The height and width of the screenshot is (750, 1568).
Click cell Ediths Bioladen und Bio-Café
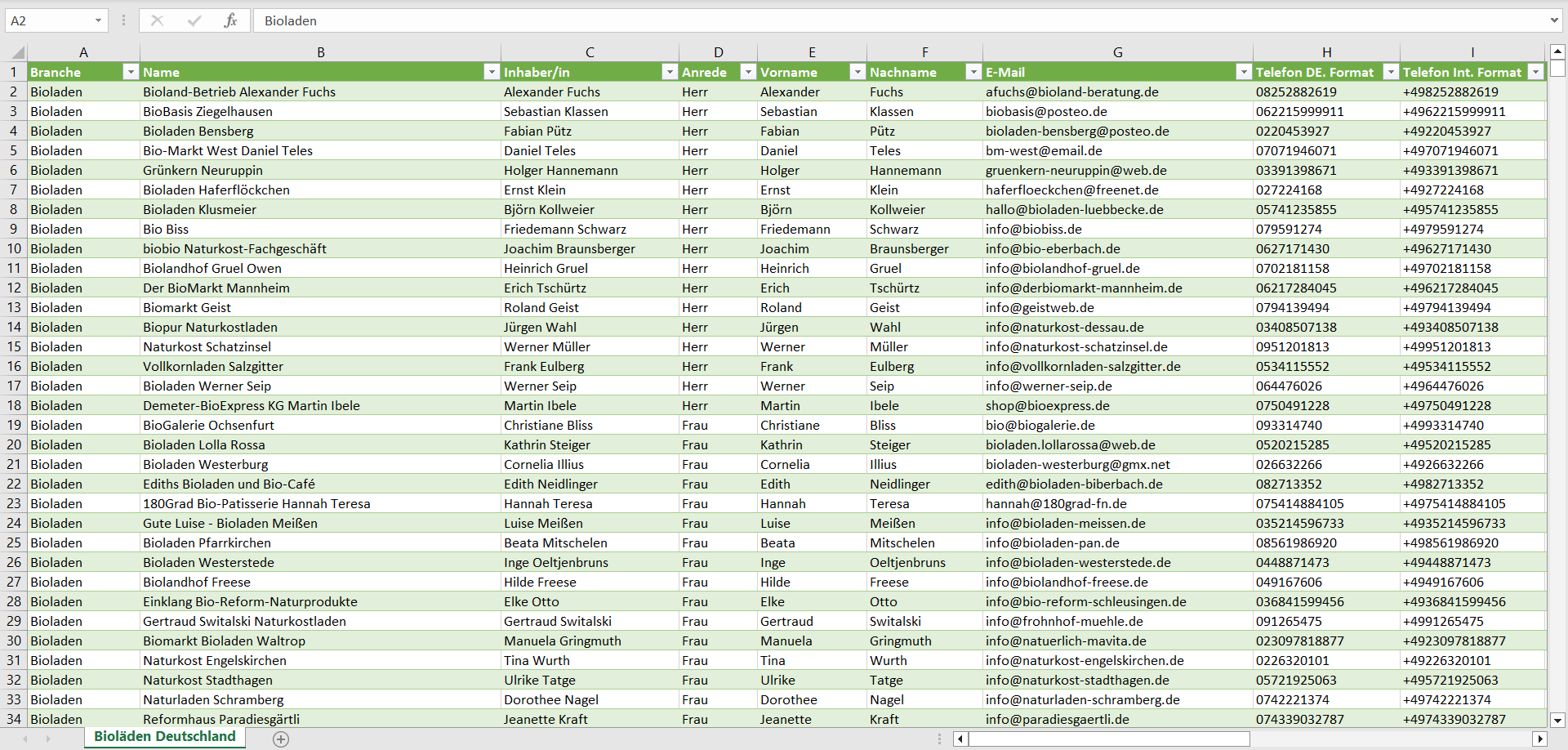[320, 484]
